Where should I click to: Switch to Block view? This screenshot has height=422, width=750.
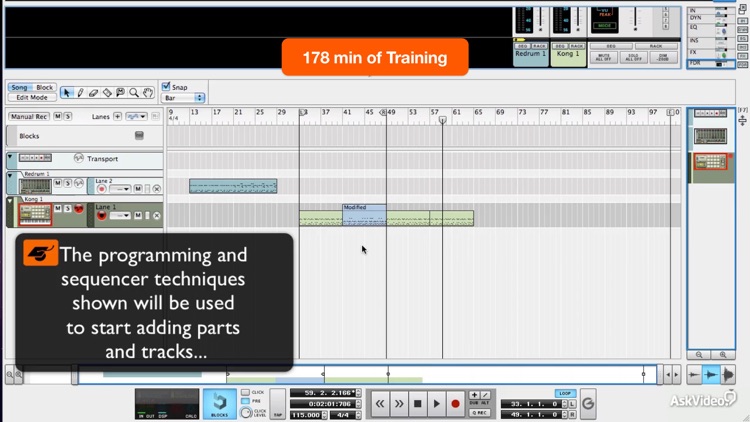coord(44,88)
